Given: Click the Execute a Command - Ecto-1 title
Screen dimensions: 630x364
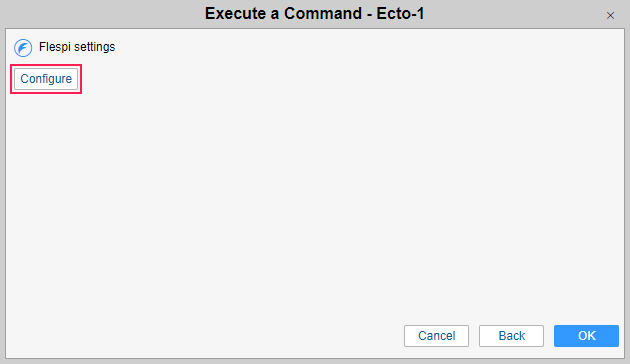Looking at the screenshot, I should coord(315,14).
